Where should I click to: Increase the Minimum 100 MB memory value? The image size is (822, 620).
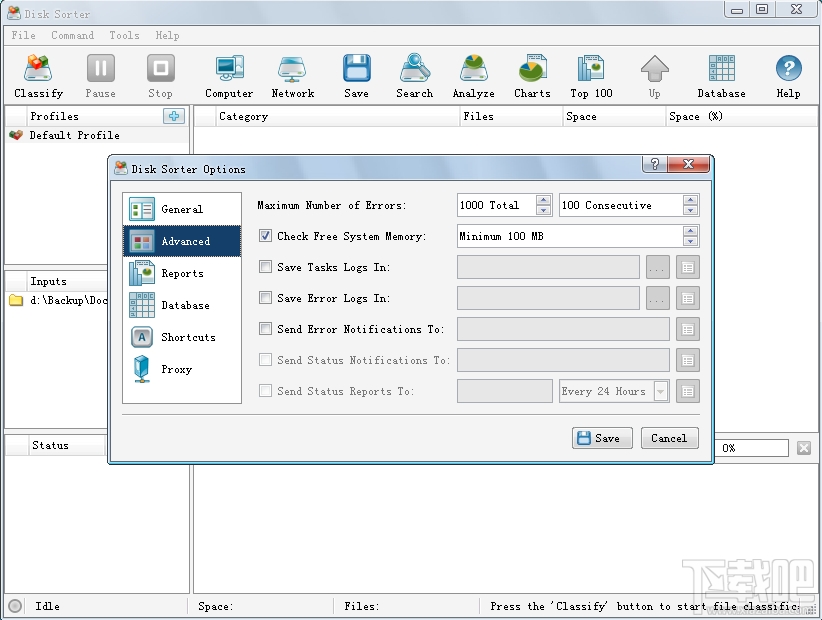point(690,231)
